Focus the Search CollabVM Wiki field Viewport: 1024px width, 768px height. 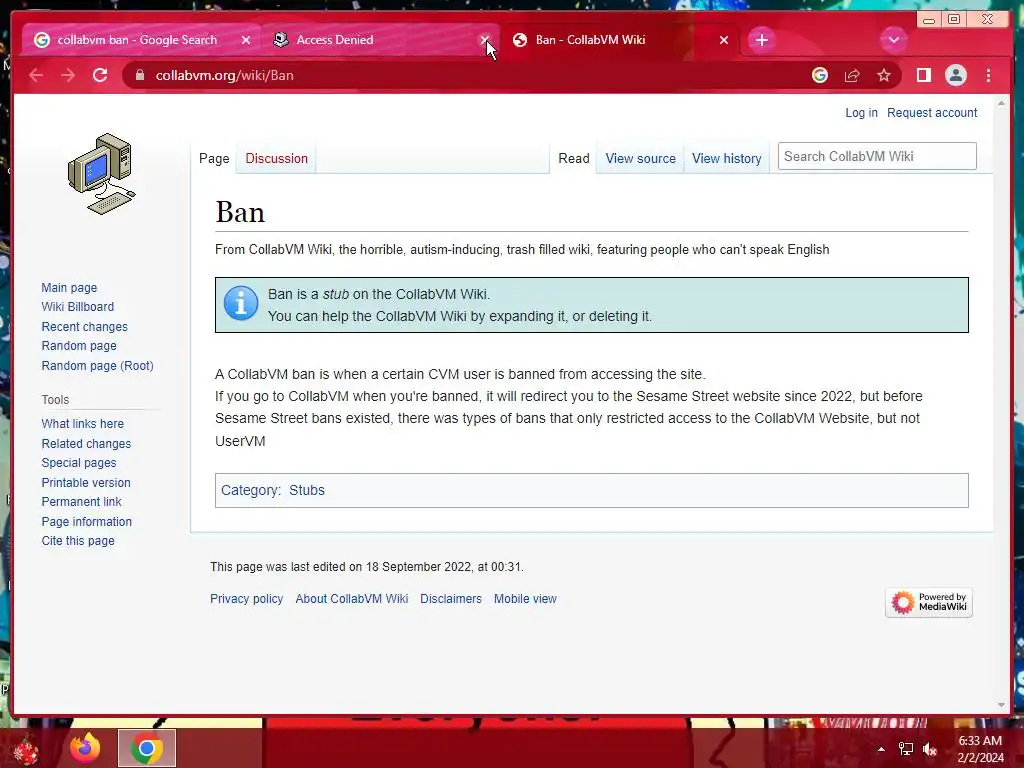876,156
